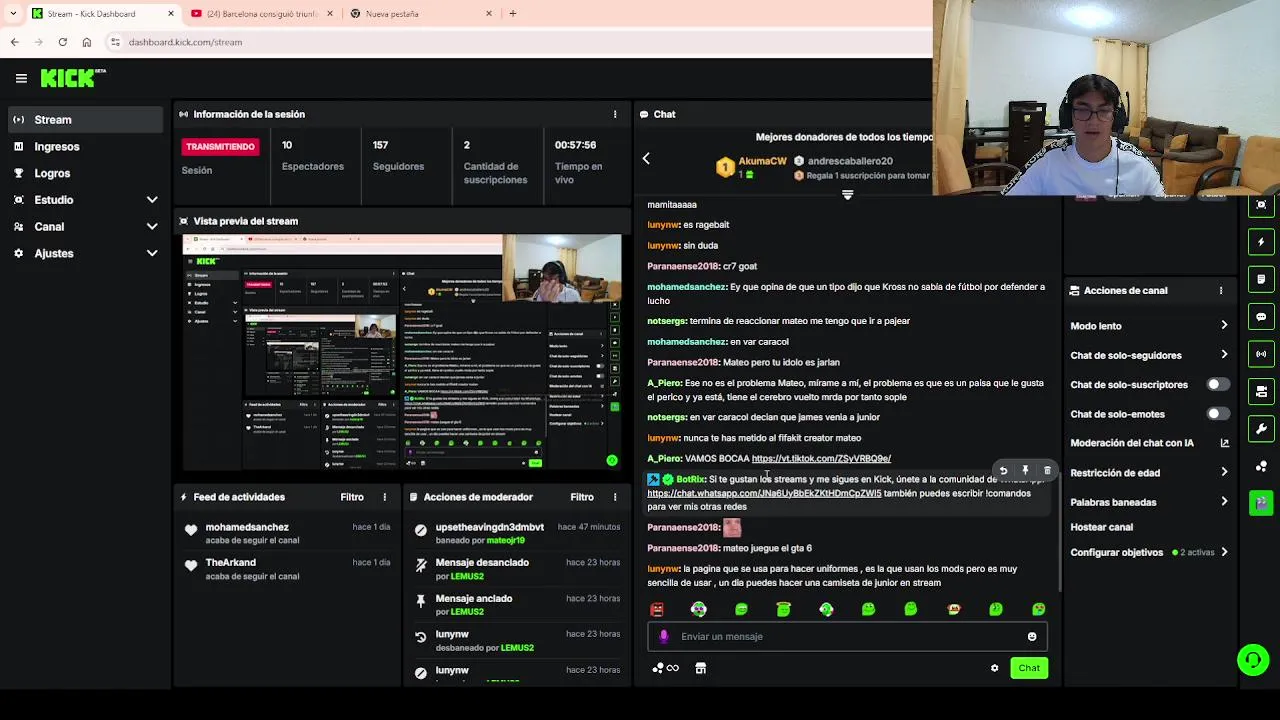Image resolution: width=1280 pixels, height=720 pixels.
Task: Click the green Chat send button
Action: point(1029,668)
